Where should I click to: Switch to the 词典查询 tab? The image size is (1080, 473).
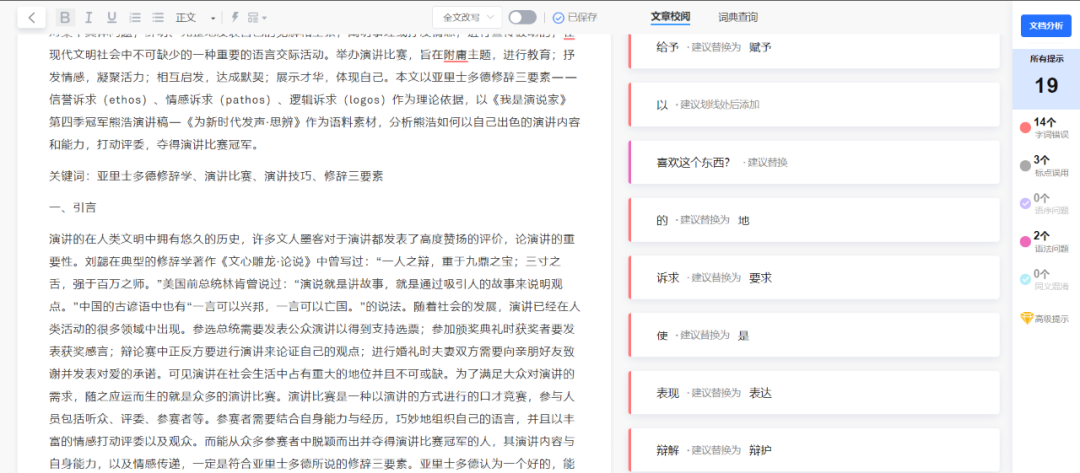(738, 17)
